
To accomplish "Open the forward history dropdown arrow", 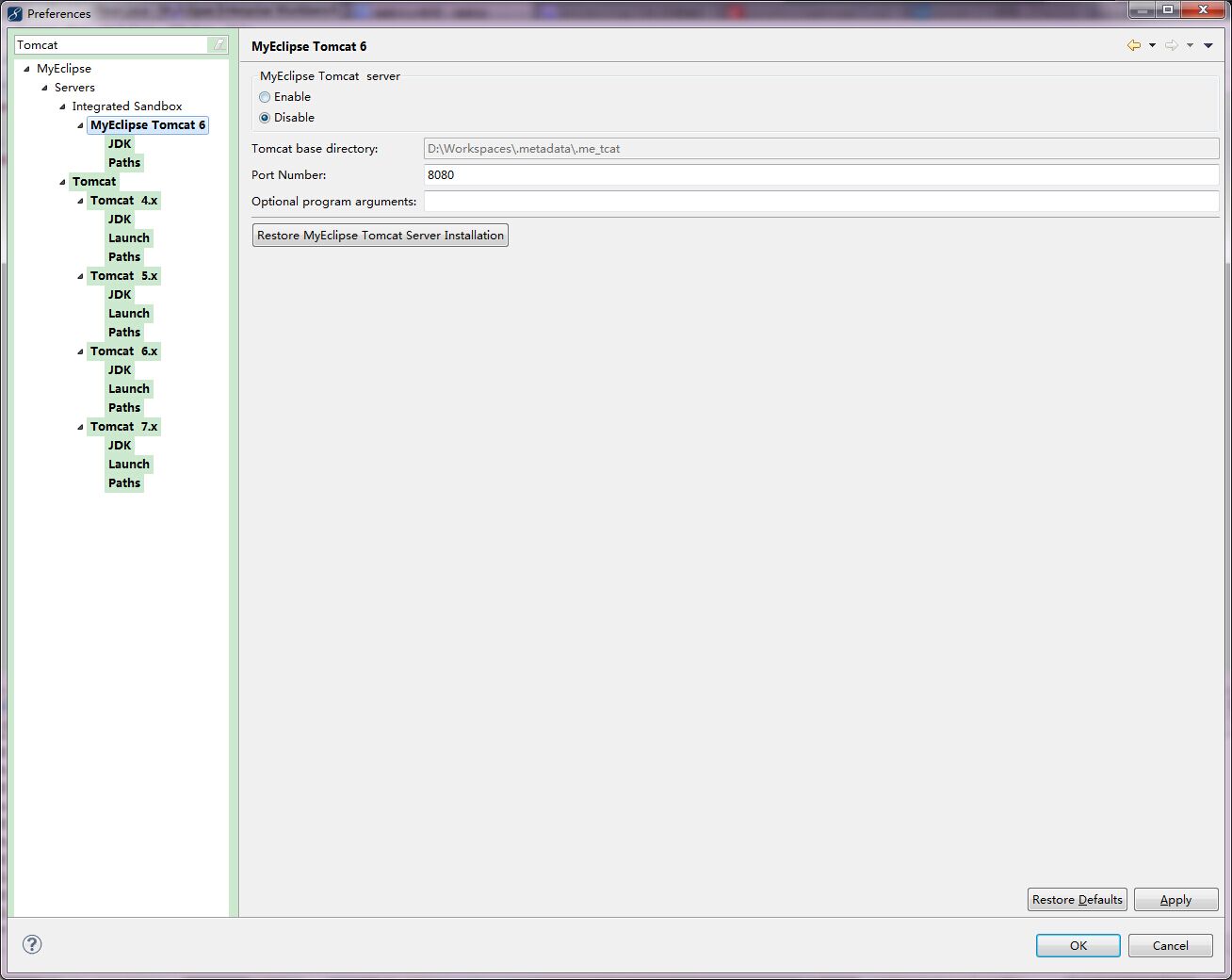I will 1190,45.
